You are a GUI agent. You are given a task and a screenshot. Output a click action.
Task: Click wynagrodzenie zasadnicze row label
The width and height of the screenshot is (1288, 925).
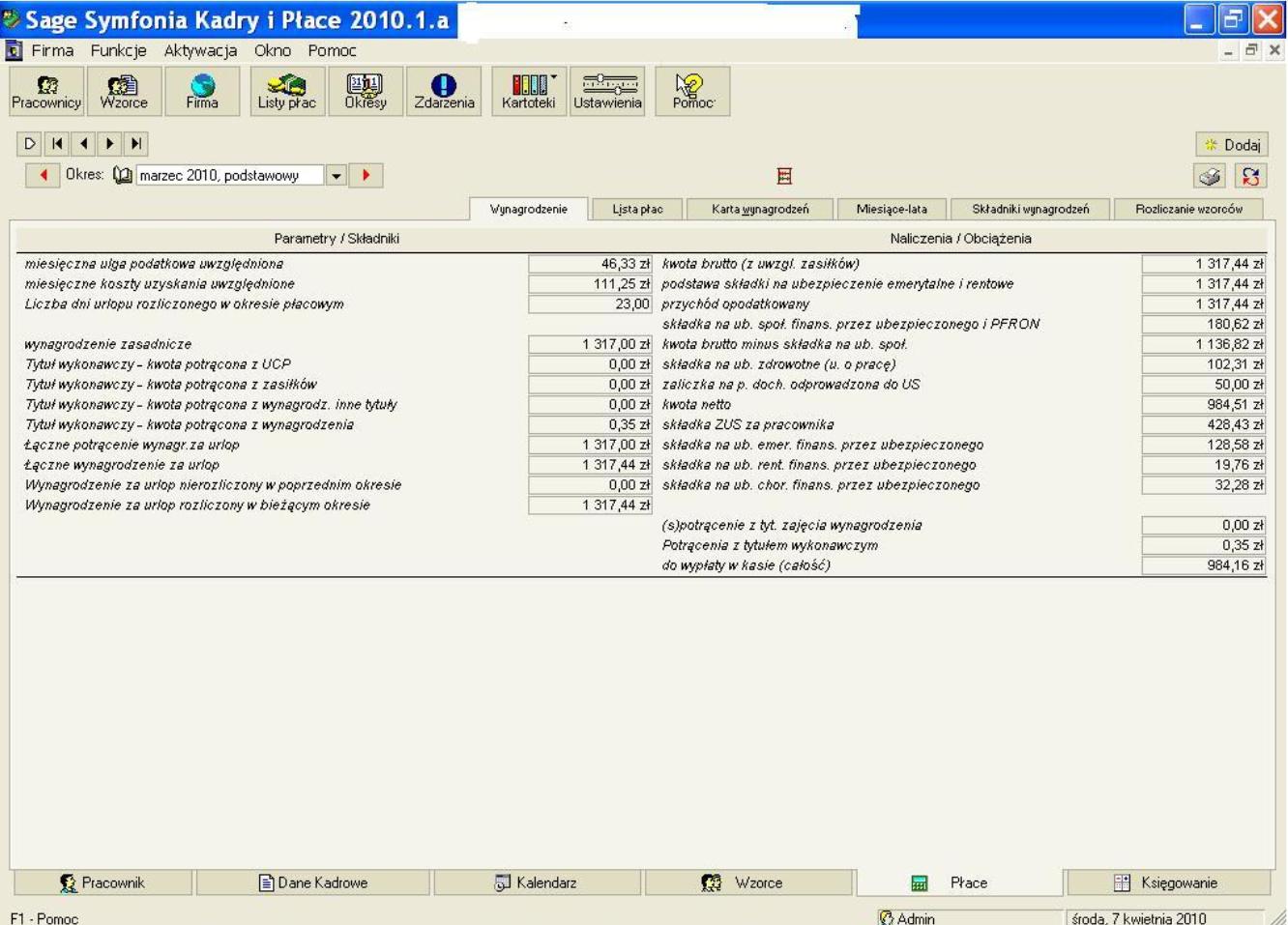(108, 344)
